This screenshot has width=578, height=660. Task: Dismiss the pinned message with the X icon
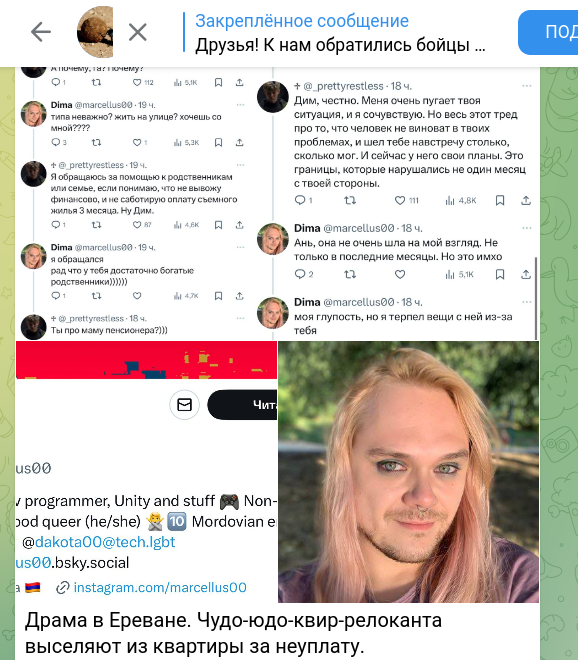[137, 32]
